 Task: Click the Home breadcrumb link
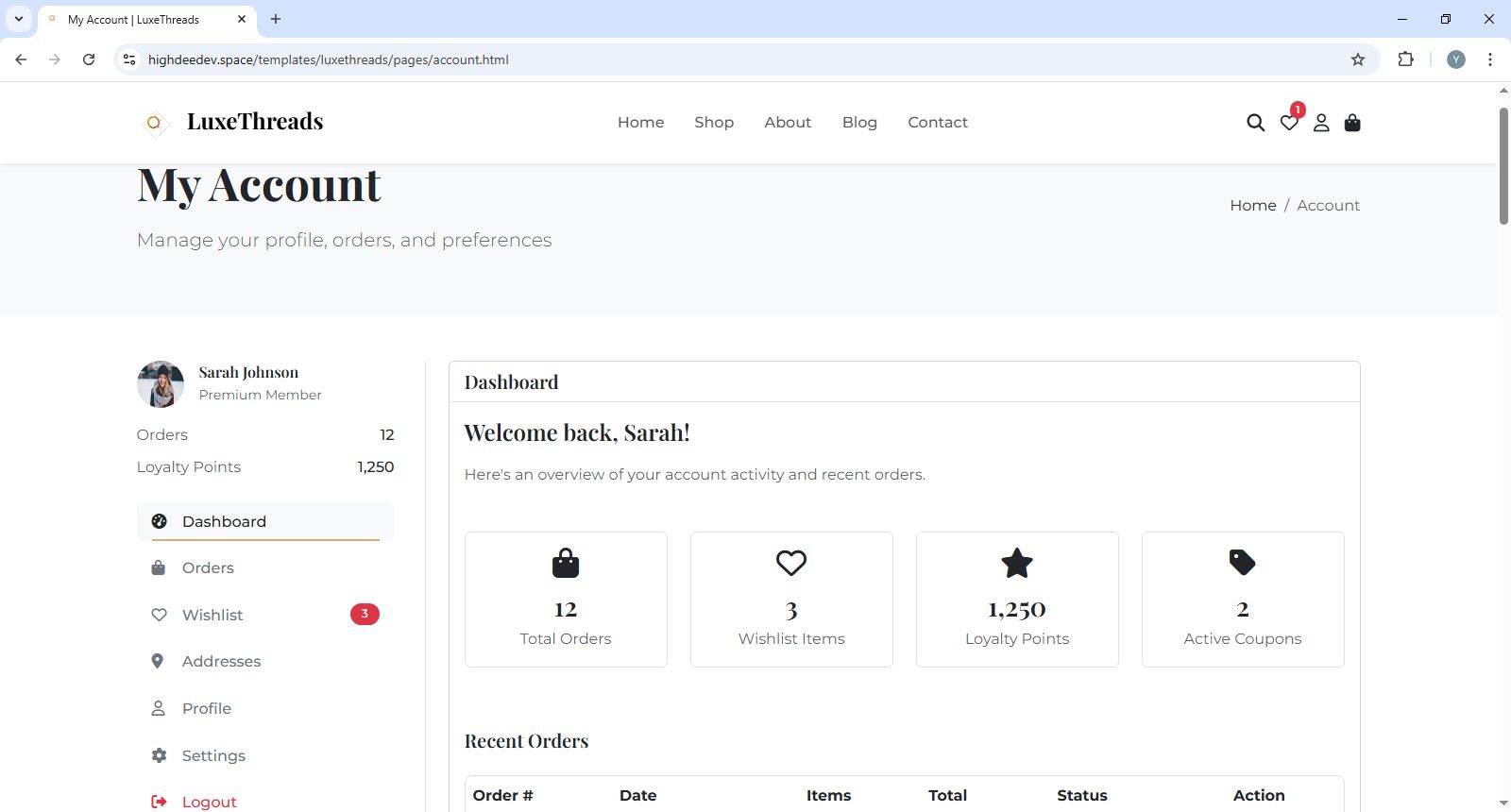click(1252, 205)
